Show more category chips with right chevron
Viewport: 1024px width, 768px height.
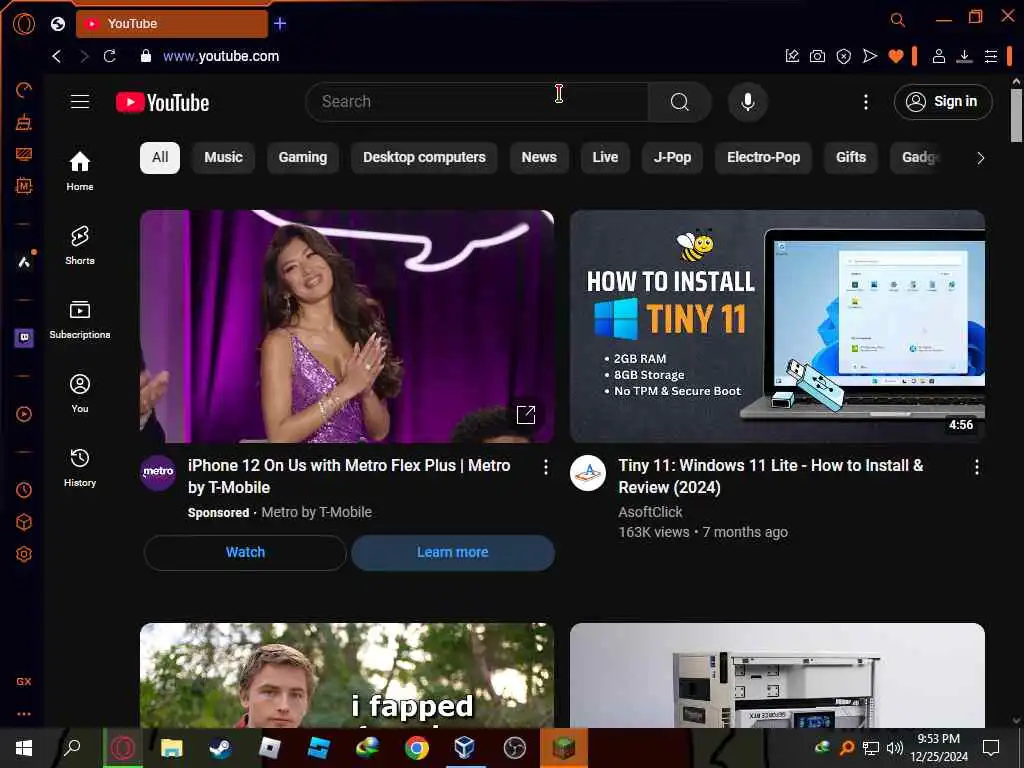pyautogui.click(x=980, y=158)
